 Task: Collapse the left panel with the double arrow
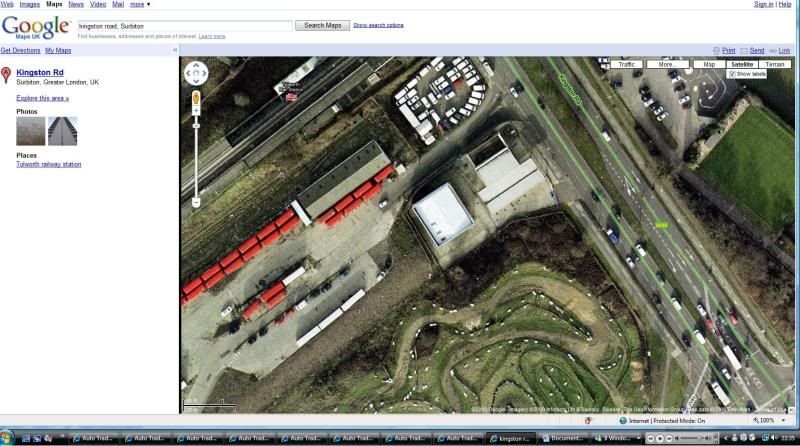[x=175, y=50]
